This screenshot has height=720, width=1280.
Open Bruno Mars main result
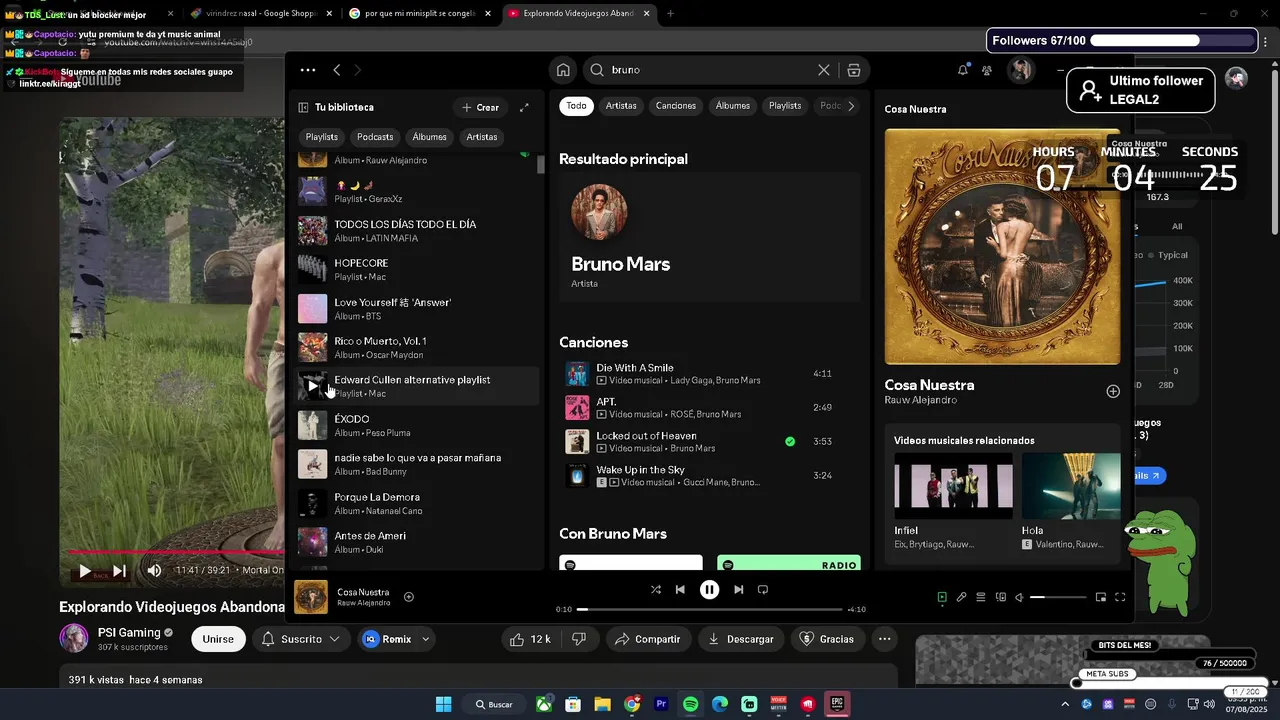(709, 237)
